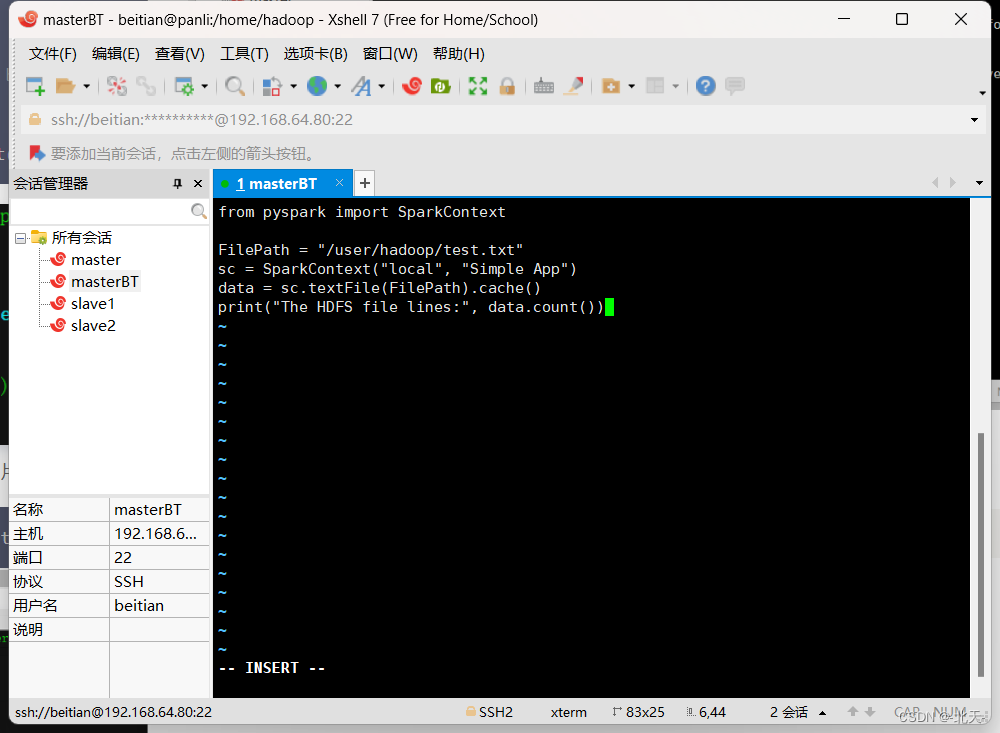The image size is (1000, 733).
Task: Click the 83x25 terminal size entry
Action: (x=638, y=712)
